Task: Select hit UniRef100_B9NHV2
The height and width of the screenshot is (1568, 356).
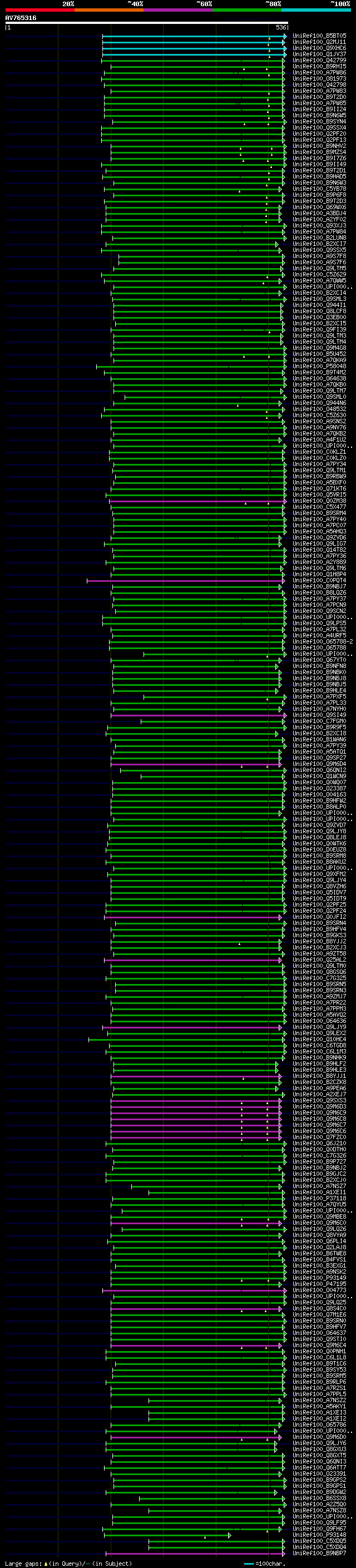Action: [319, 146]
